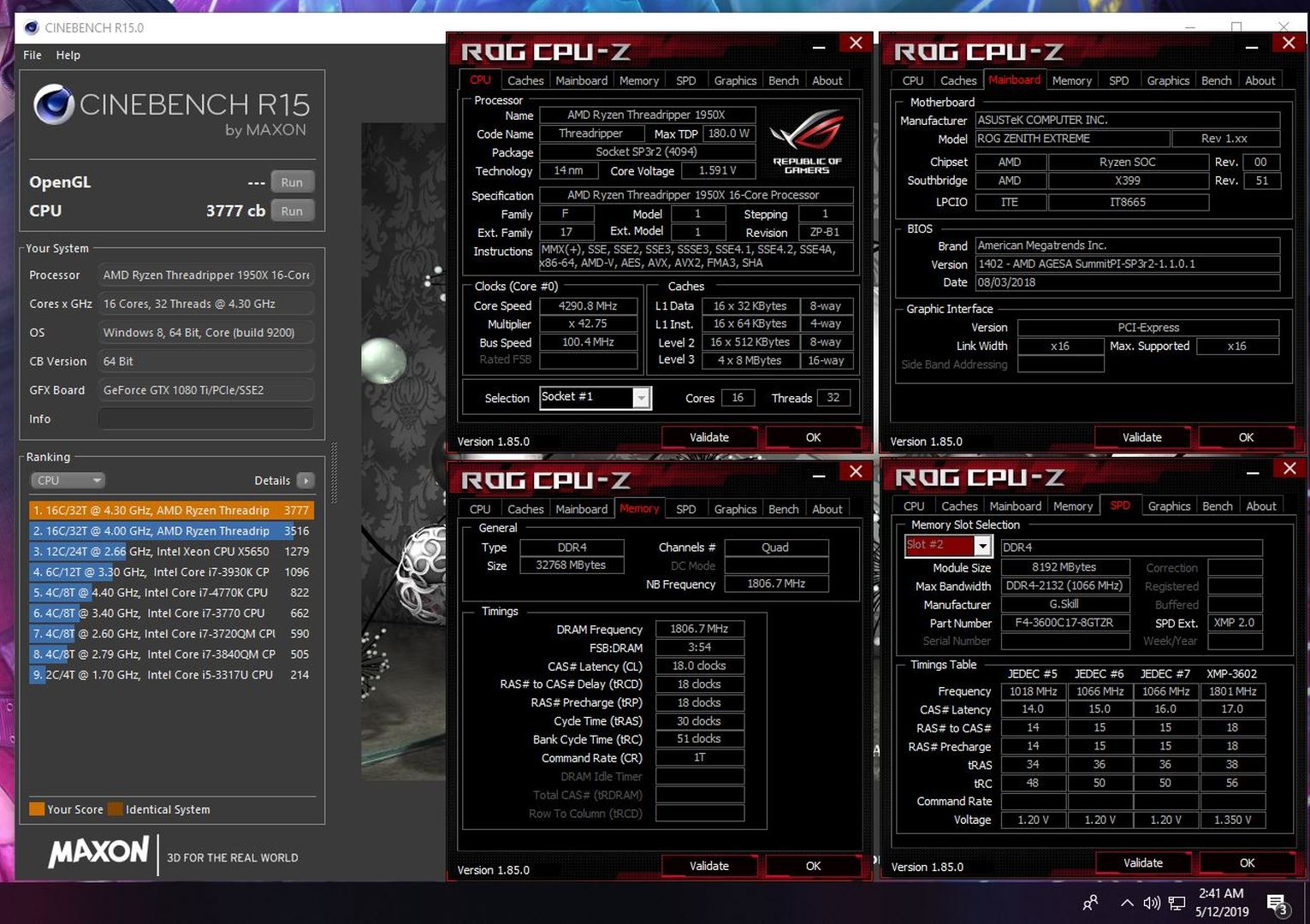This screenshot has height=924, width=1310.
Task: Expand ranking Details arrow button
Action: point(305,480)
